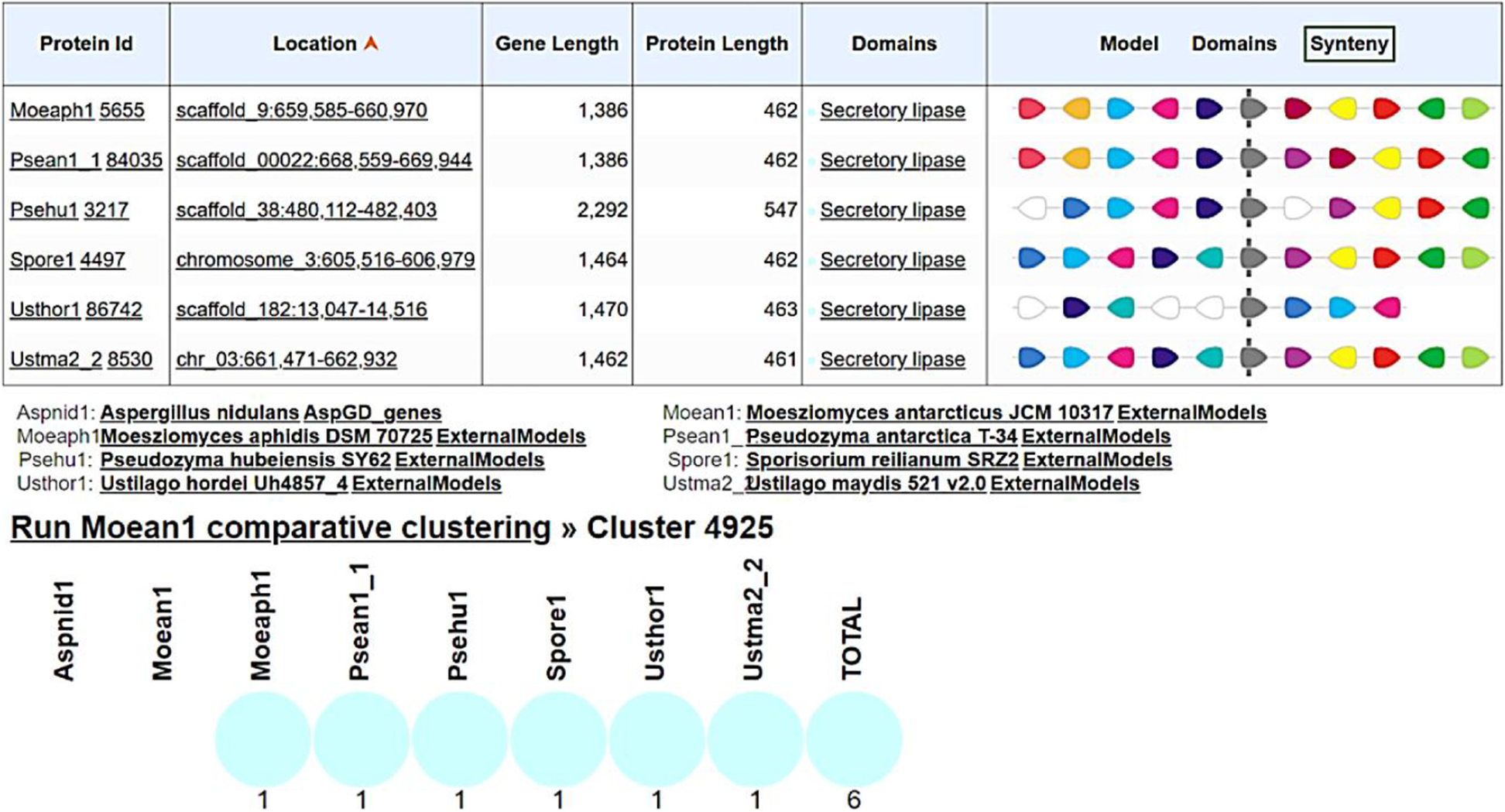The width and height of the screenshot is (1505, 812).
Task: Open Ustilago maydis 521 v2.0 link
Action: coord(866,484)
